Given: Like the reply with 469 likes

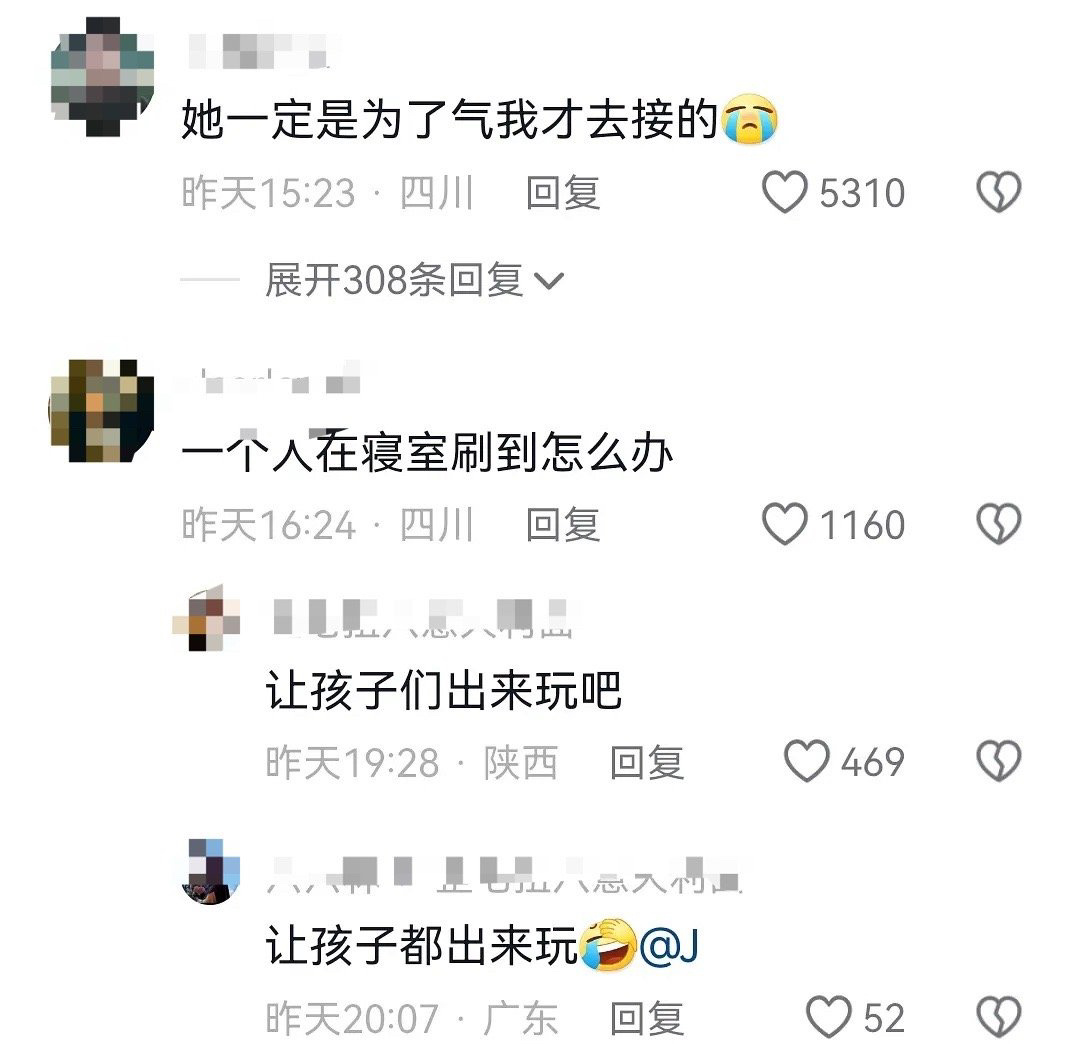Looking at the screenshot, I should 807,761.
